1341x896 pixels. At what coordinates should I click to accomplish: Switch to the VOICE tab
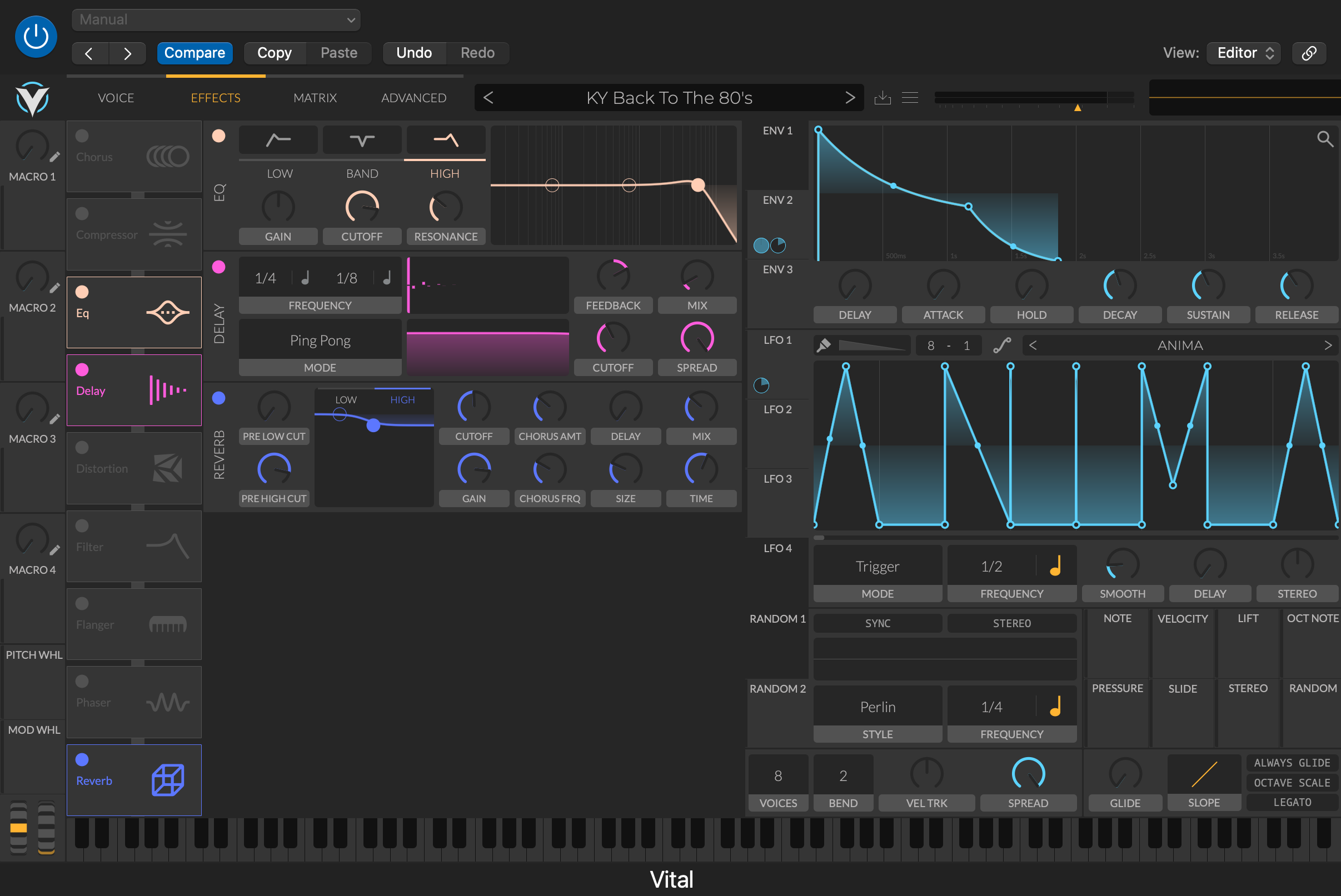pos(116,98)
